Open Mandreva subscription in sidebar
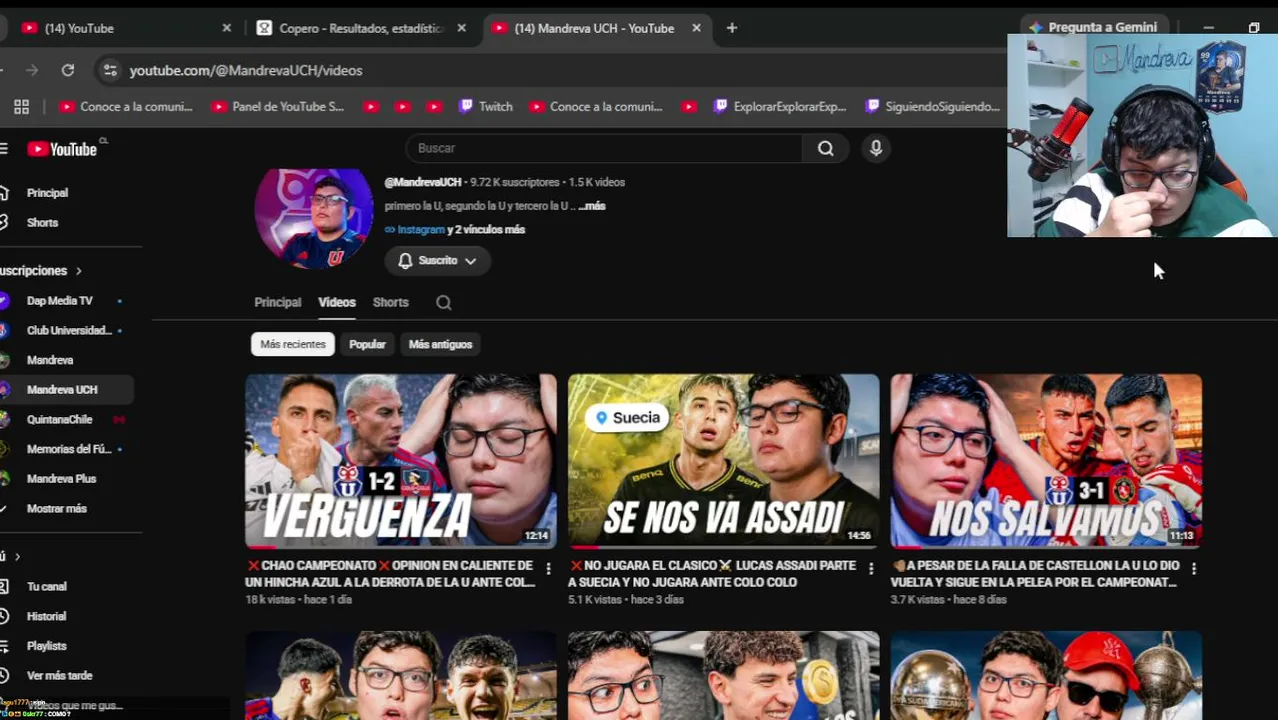 (50, 360)
